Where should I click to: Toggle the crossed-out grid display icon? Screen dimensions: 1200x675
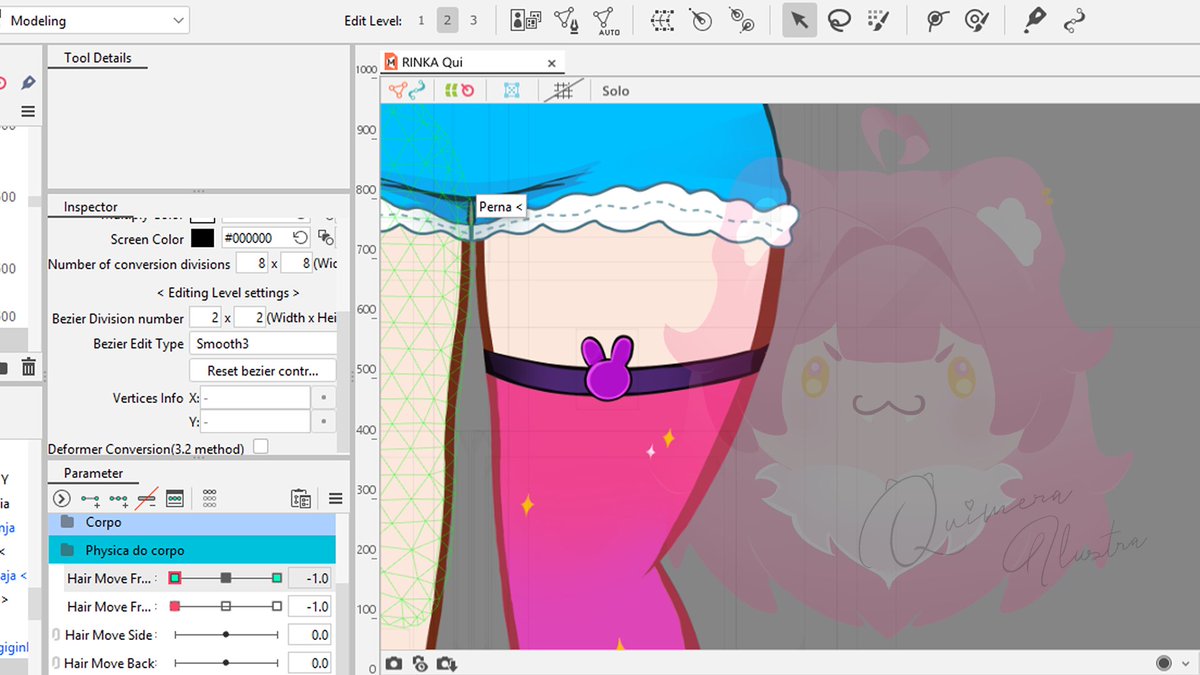pyautogui.click(x=563, y=90)
